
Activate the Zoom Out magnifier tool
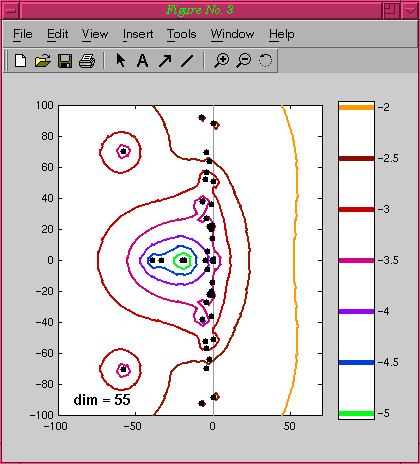coord(244,61)
